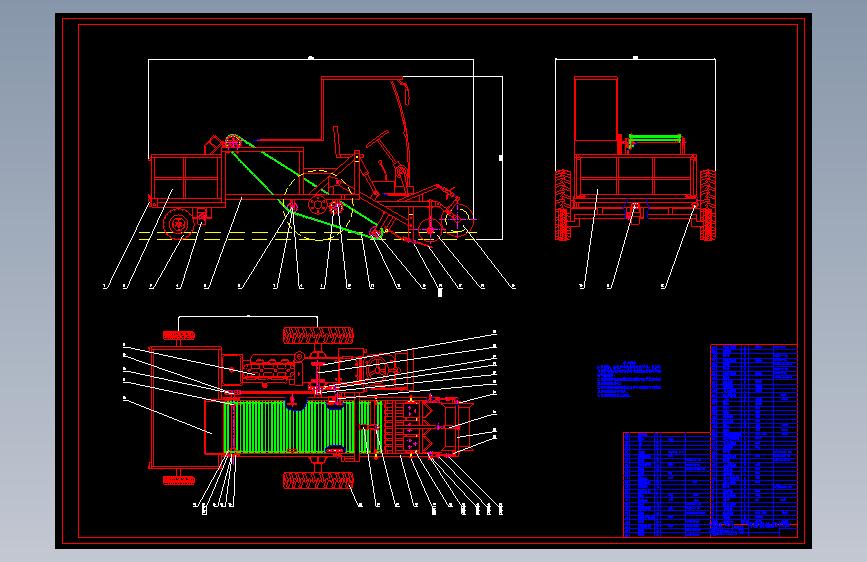The height and width of the screenshot is (562, 867).
Task: Select the blue technical notes text block
Action: [629, 379]
